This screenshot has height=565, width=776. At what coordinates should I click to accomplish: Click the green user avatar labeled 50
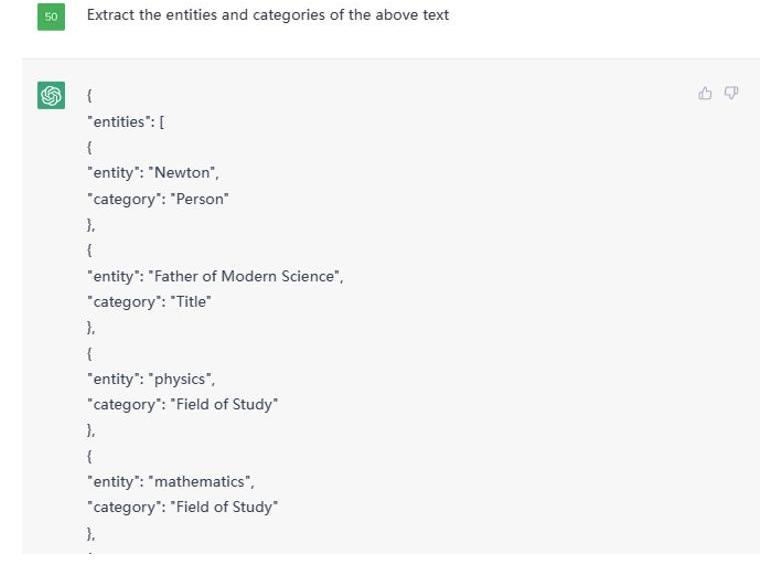[x=51, y=16]
